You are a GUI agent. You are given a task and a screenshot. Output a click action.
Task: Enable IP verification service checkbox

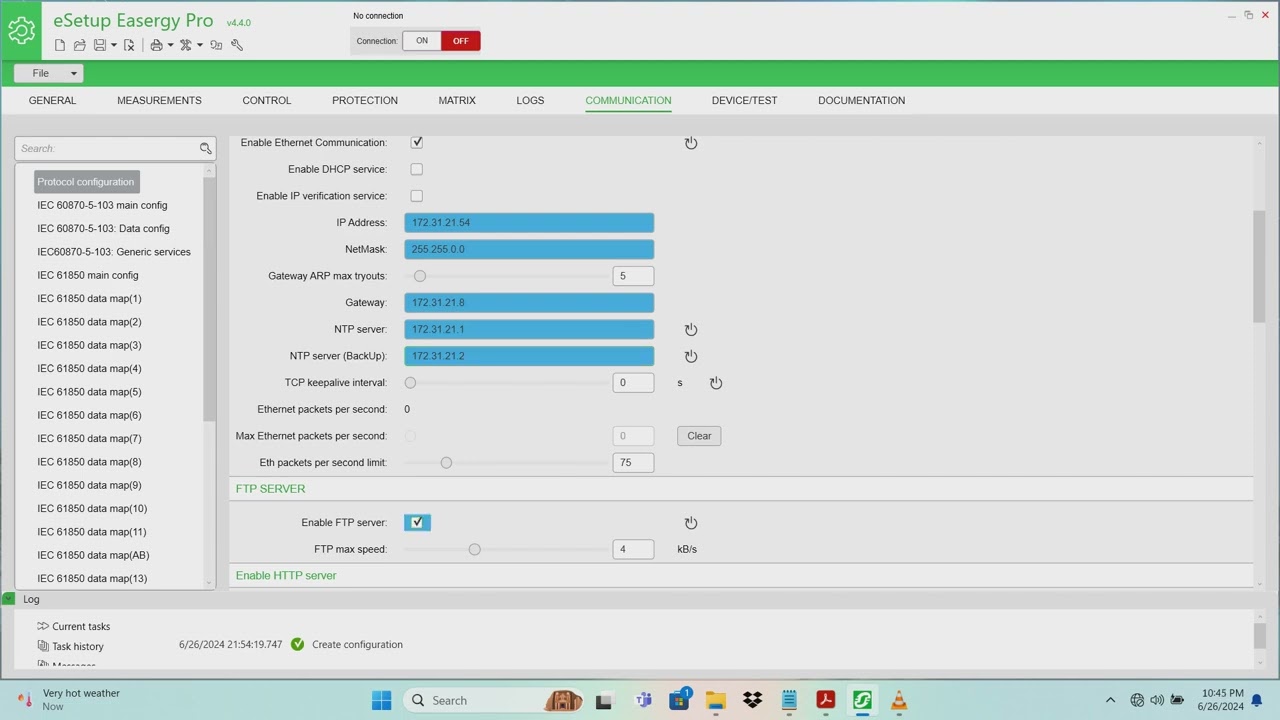coord(417,196)
